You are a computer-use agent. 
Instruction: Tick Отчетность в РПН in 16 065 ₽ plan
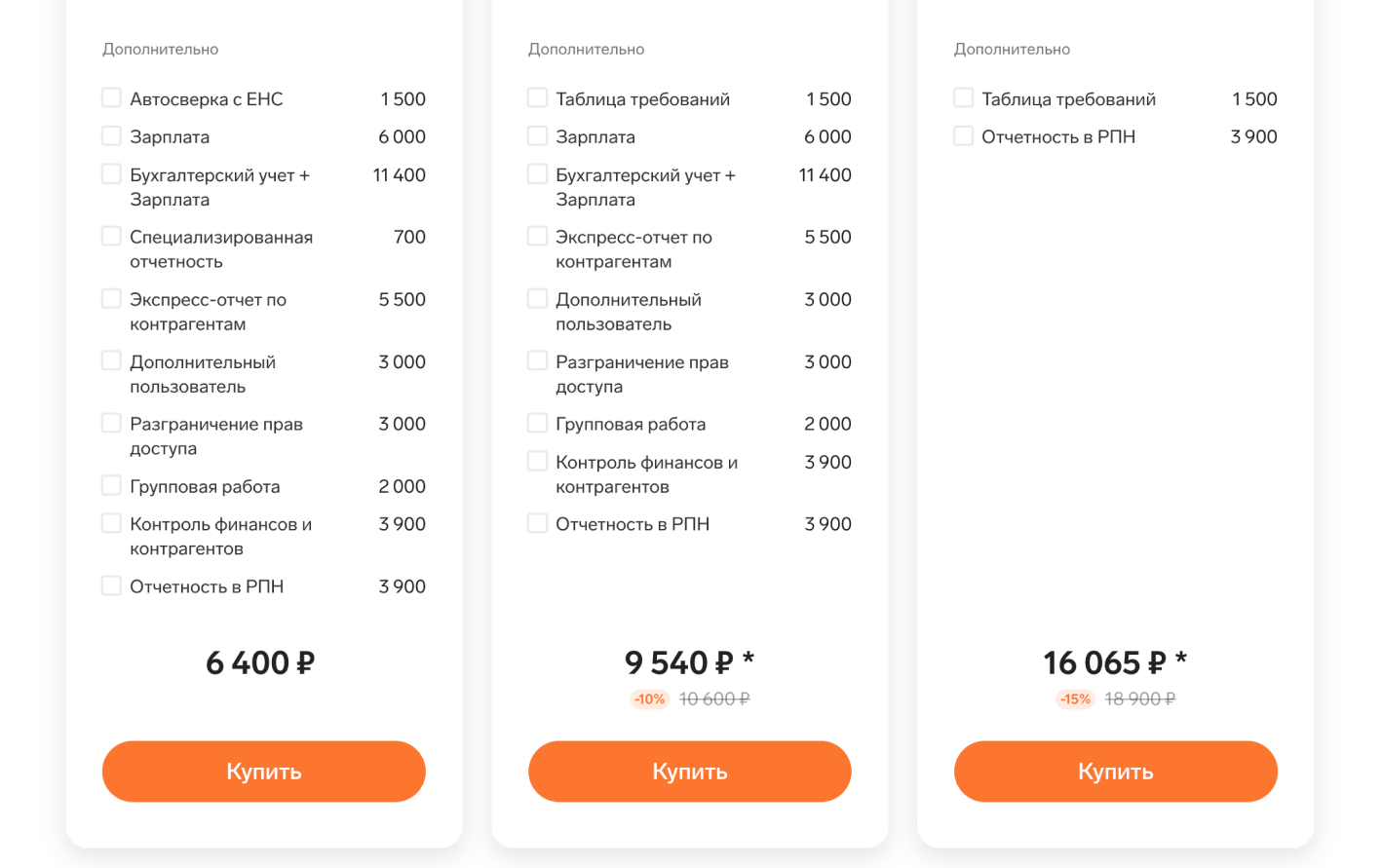click(963, 136)
